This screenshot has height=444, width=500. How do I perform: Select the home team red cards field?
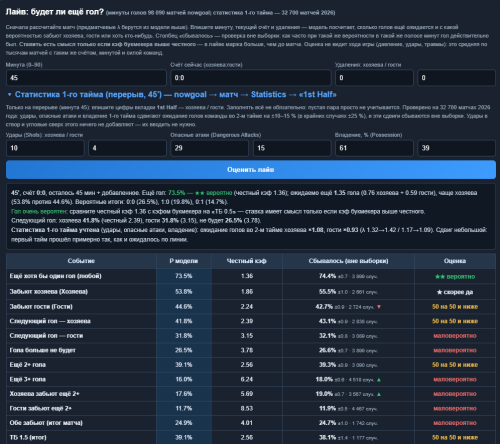[x=374, y=78]
